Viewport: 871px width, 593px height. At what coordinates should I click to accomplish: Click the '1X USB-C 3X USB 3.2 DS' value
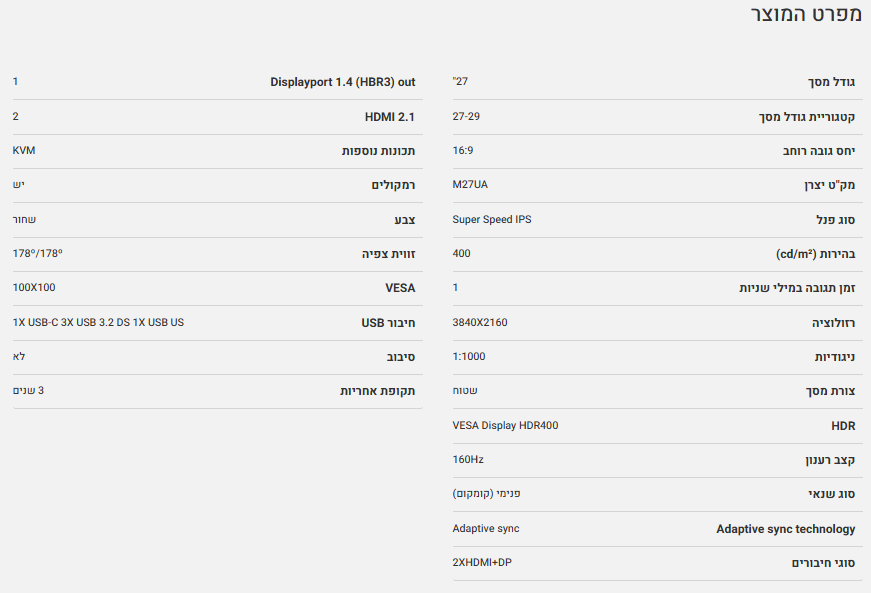(98, 322)
